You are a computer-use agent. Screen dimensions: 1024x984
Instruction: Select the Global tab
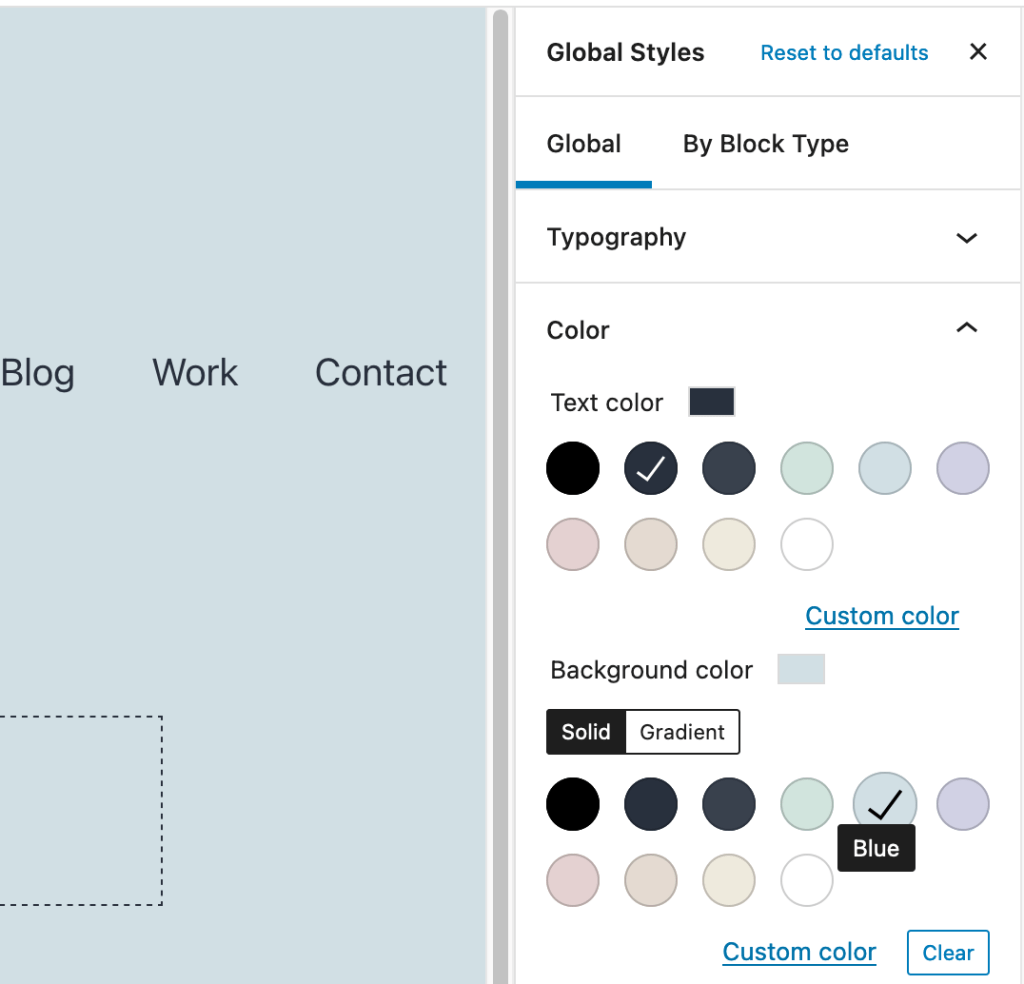584,144
